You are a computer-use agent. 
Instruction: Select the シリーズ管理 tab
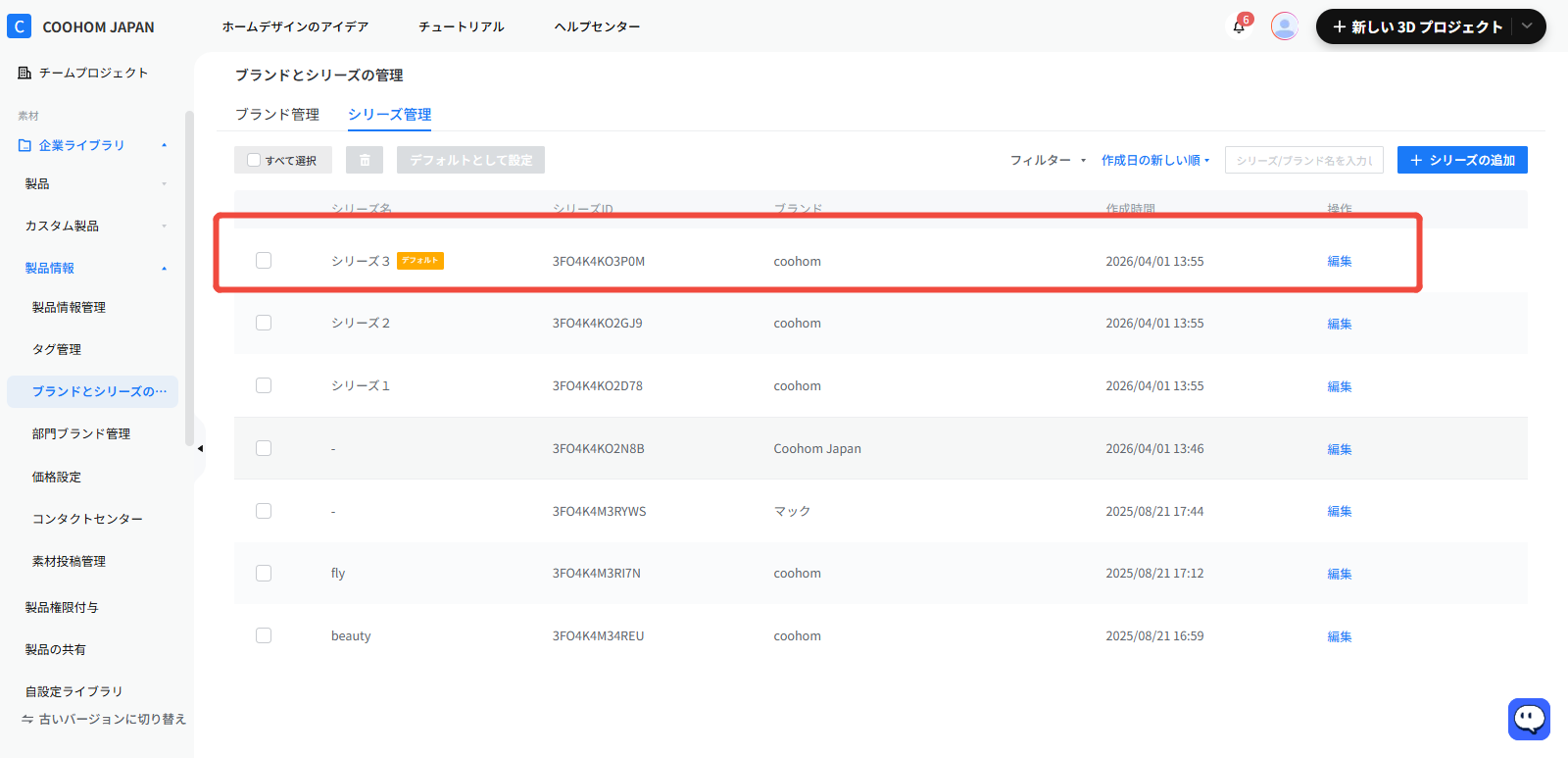coord(389,115)
